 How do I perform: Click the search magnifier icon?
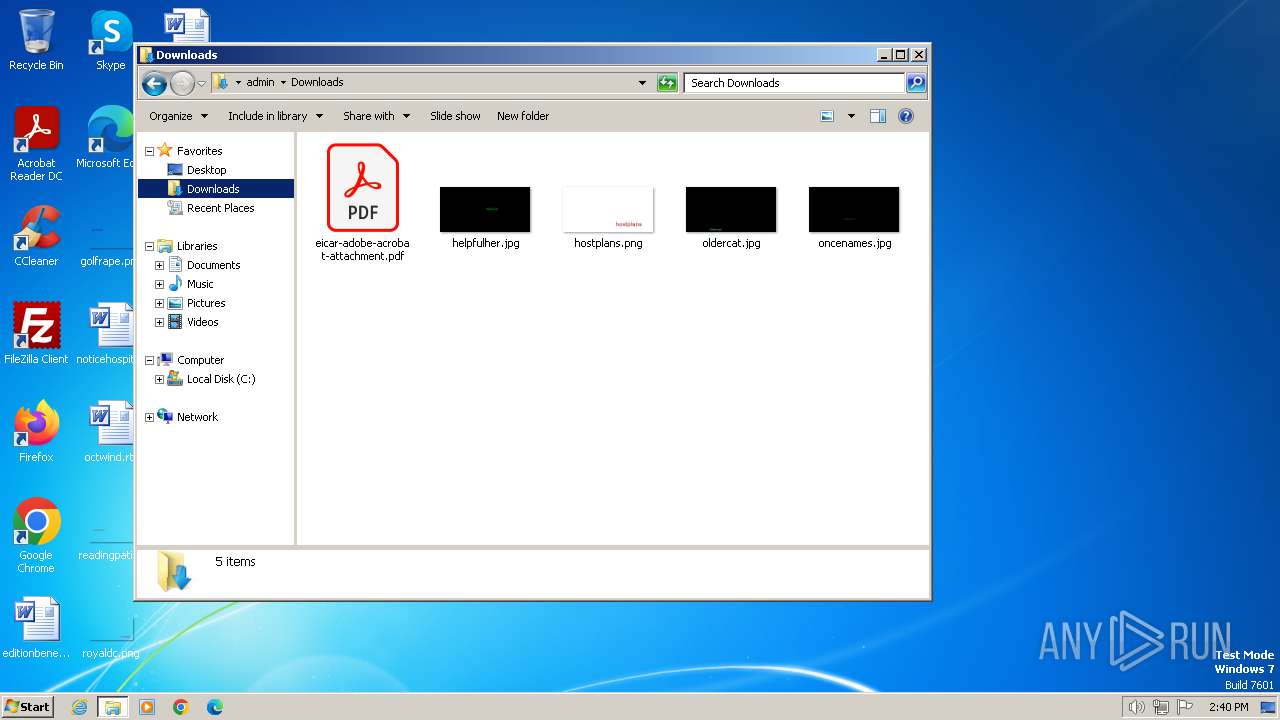(916, 83)
